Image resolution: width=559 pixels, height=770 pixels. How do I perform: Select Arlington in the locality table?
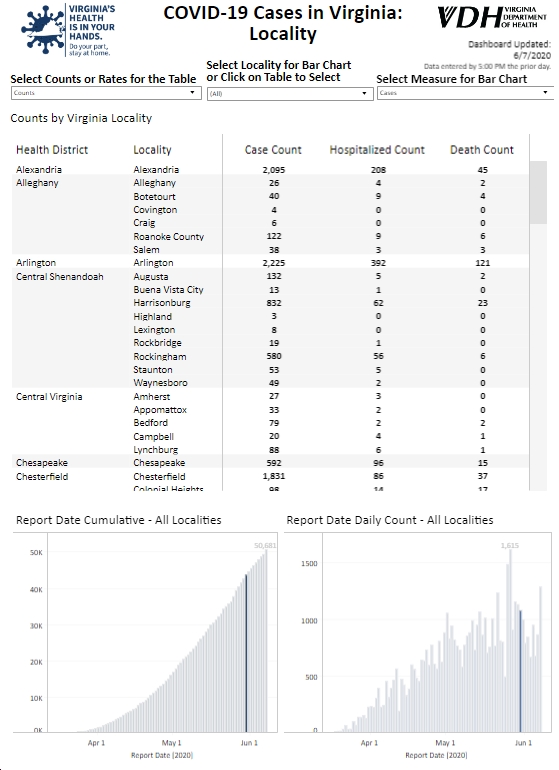point(153,263)
